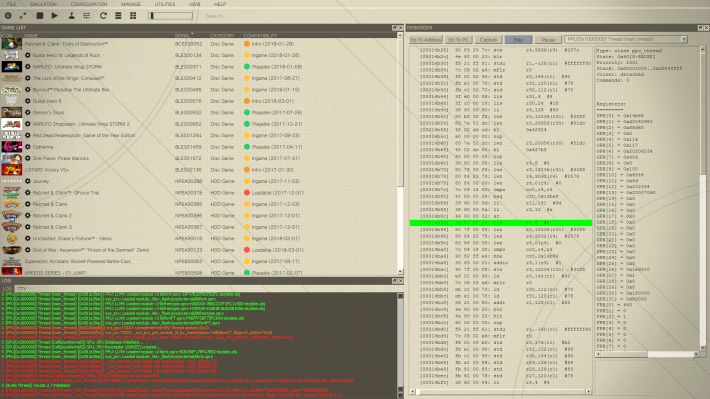Switch game list to grid view icon
This screenshot has width=710, height=399.
coord(133,15)
